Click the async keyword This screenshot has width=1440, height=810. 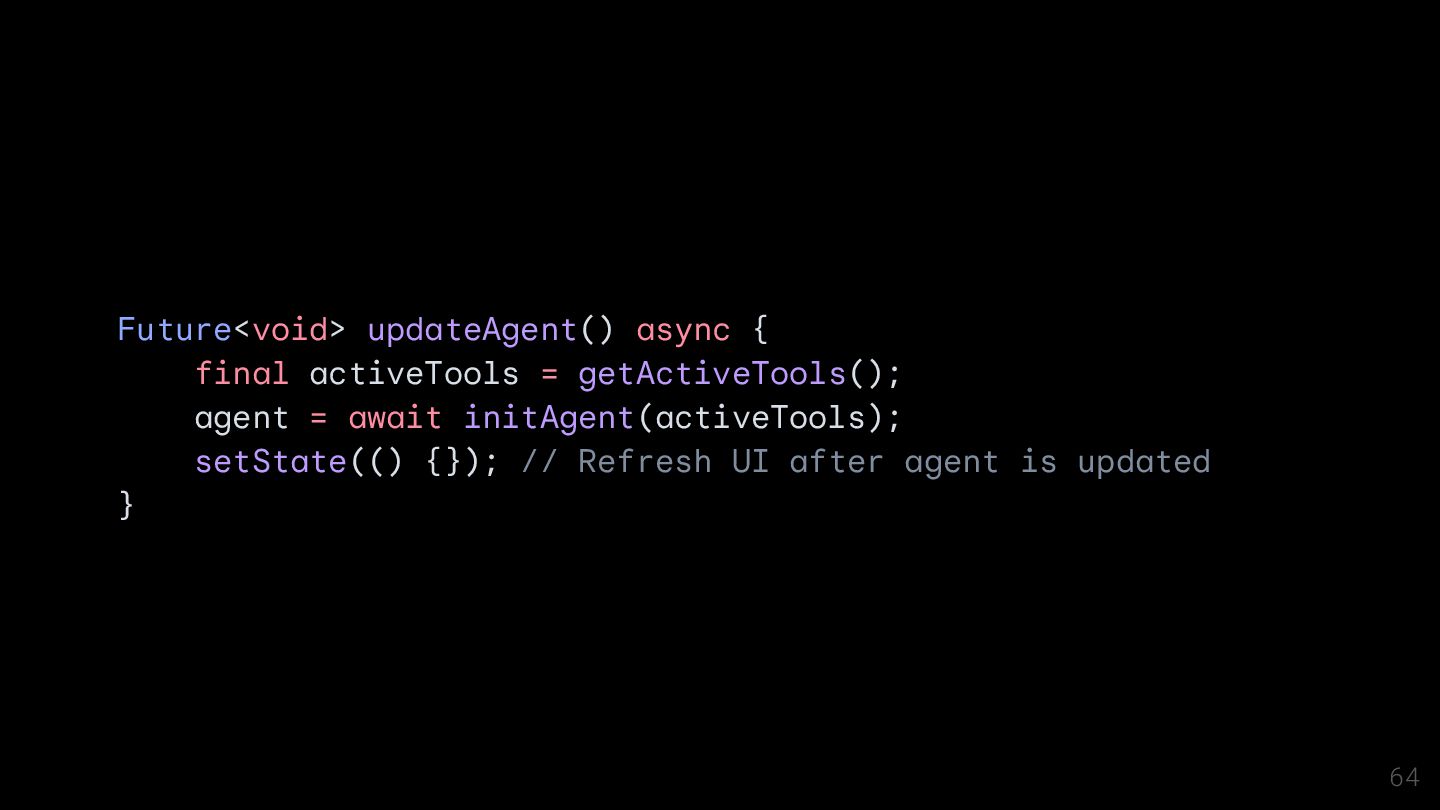coord(683,331)
